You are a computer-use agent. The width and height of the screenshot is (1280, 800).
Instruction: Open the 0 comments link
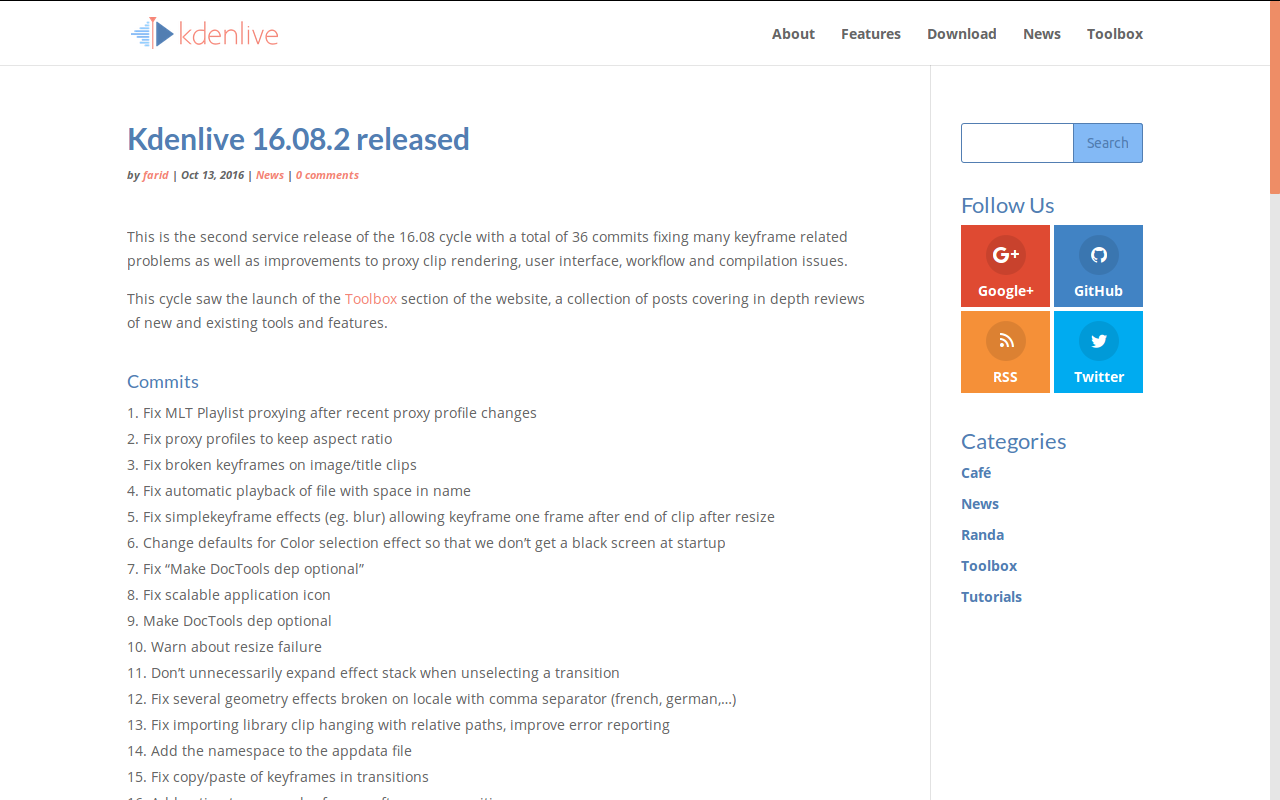(327, 175)
